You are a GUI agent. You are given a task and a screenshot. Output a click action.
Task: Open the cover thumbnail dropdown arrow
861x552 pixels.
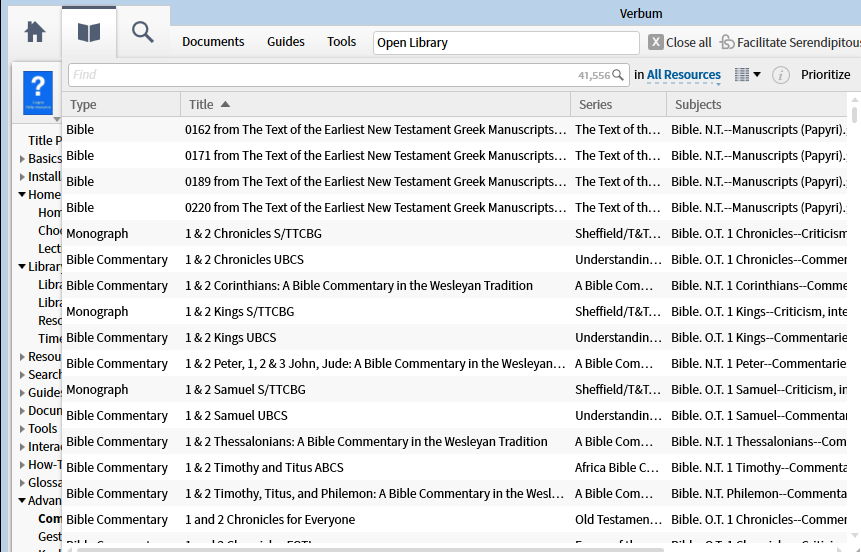click(57, 119)
